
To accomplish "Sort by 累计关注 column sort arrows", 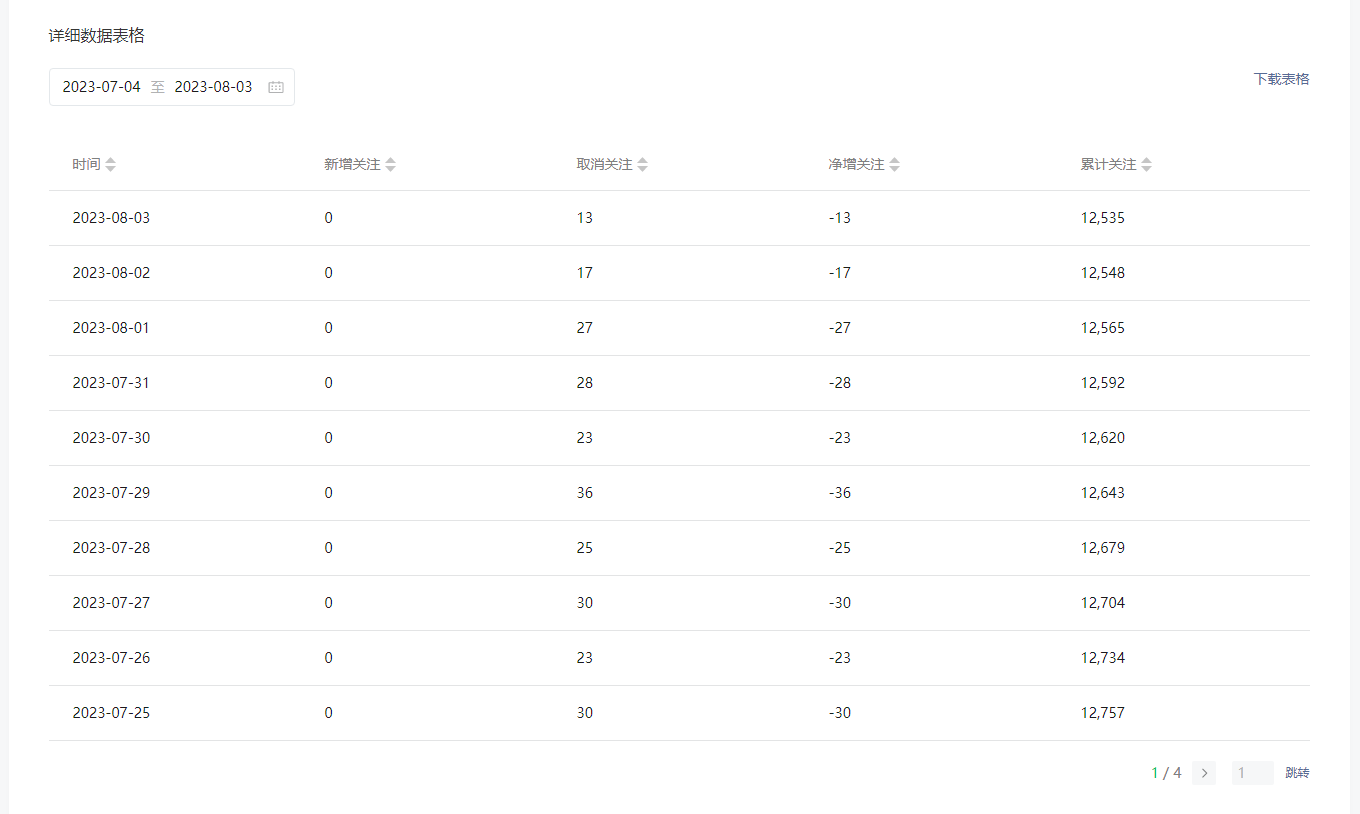I will pos(1147,165).
